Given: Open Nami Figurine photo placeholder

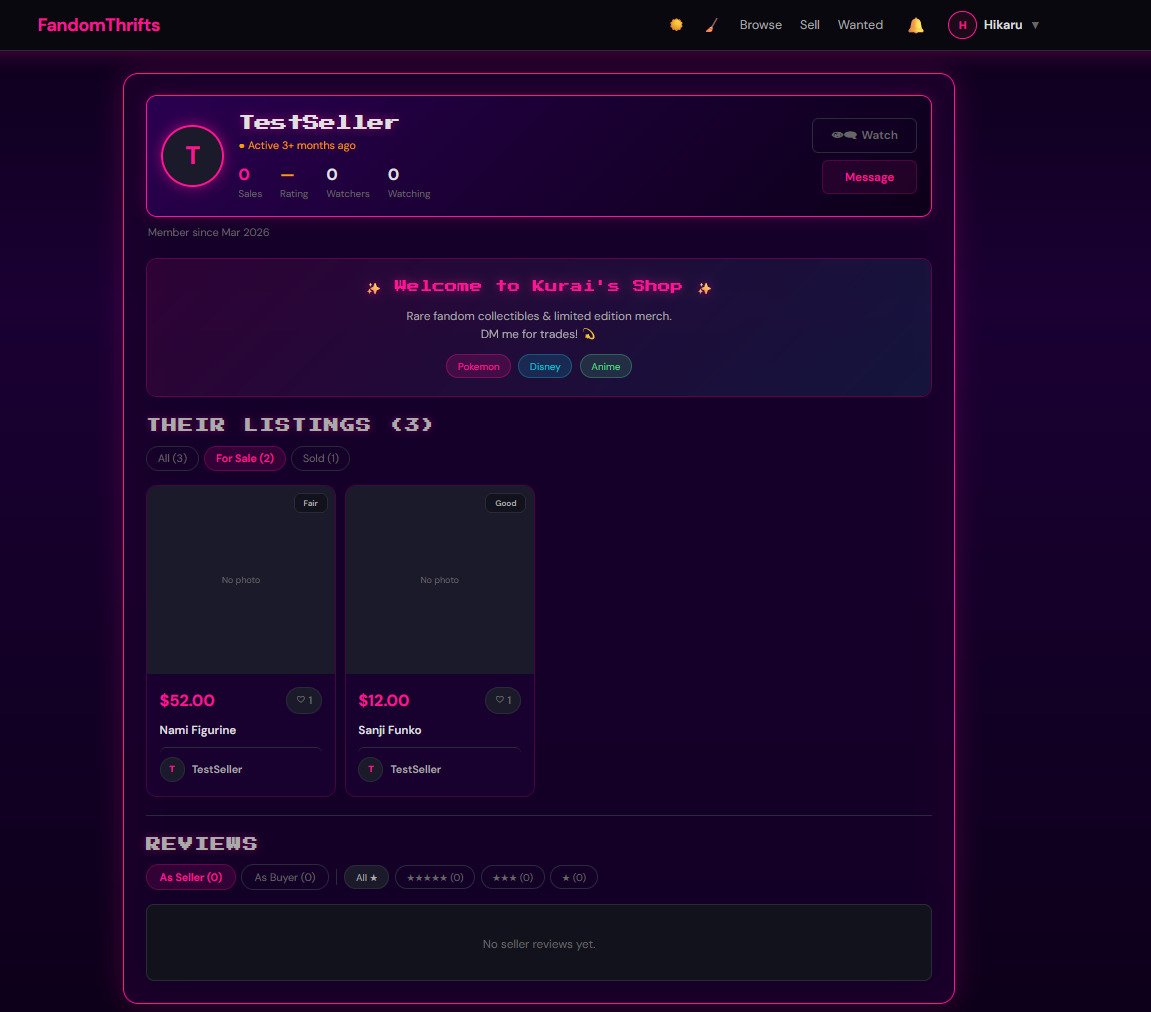Looking at the screenshot, I should tap(241, 580).
